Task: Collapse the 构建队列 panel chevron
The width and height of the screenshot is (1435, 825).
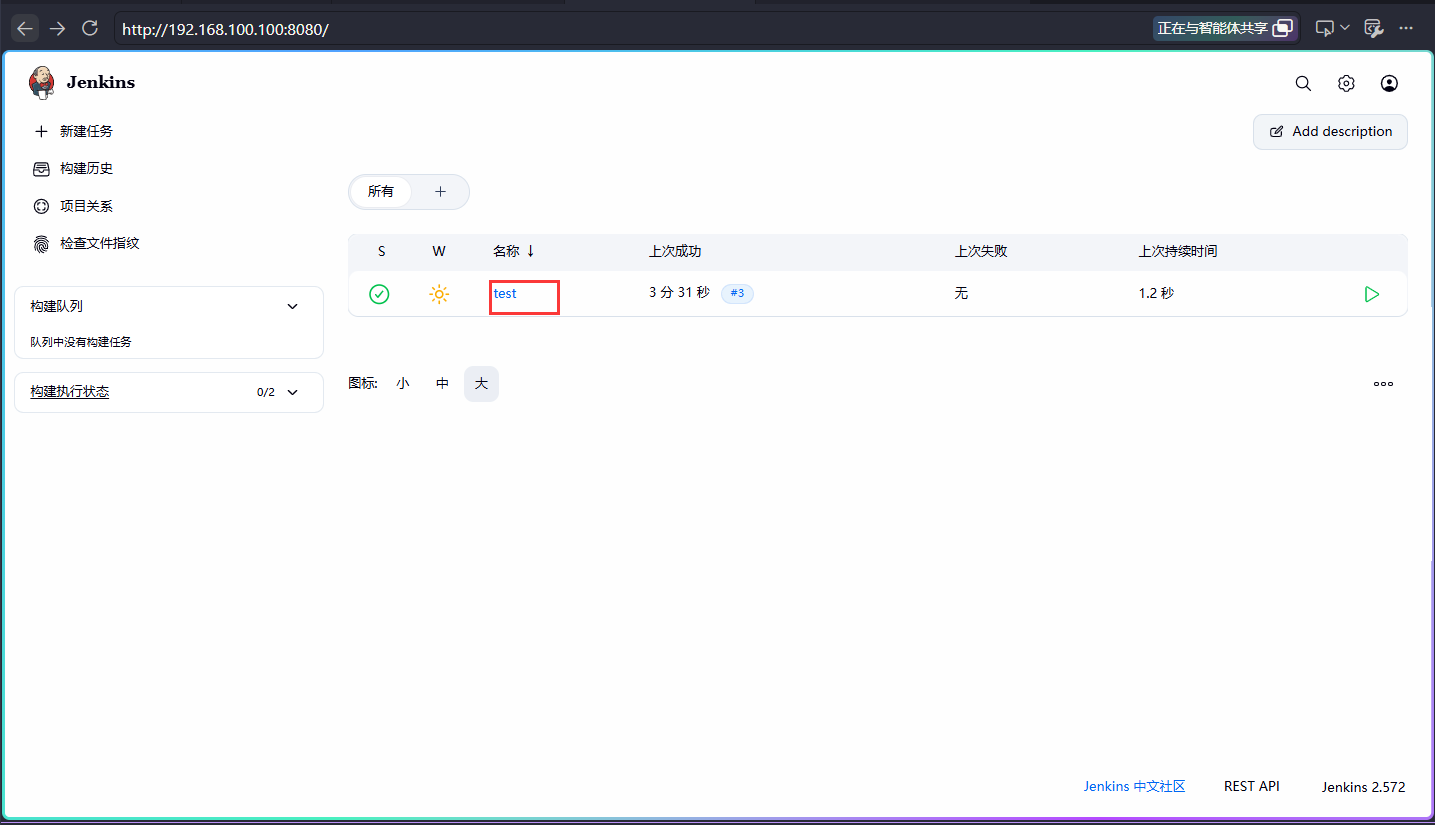Action: click(x=292, y=306)
